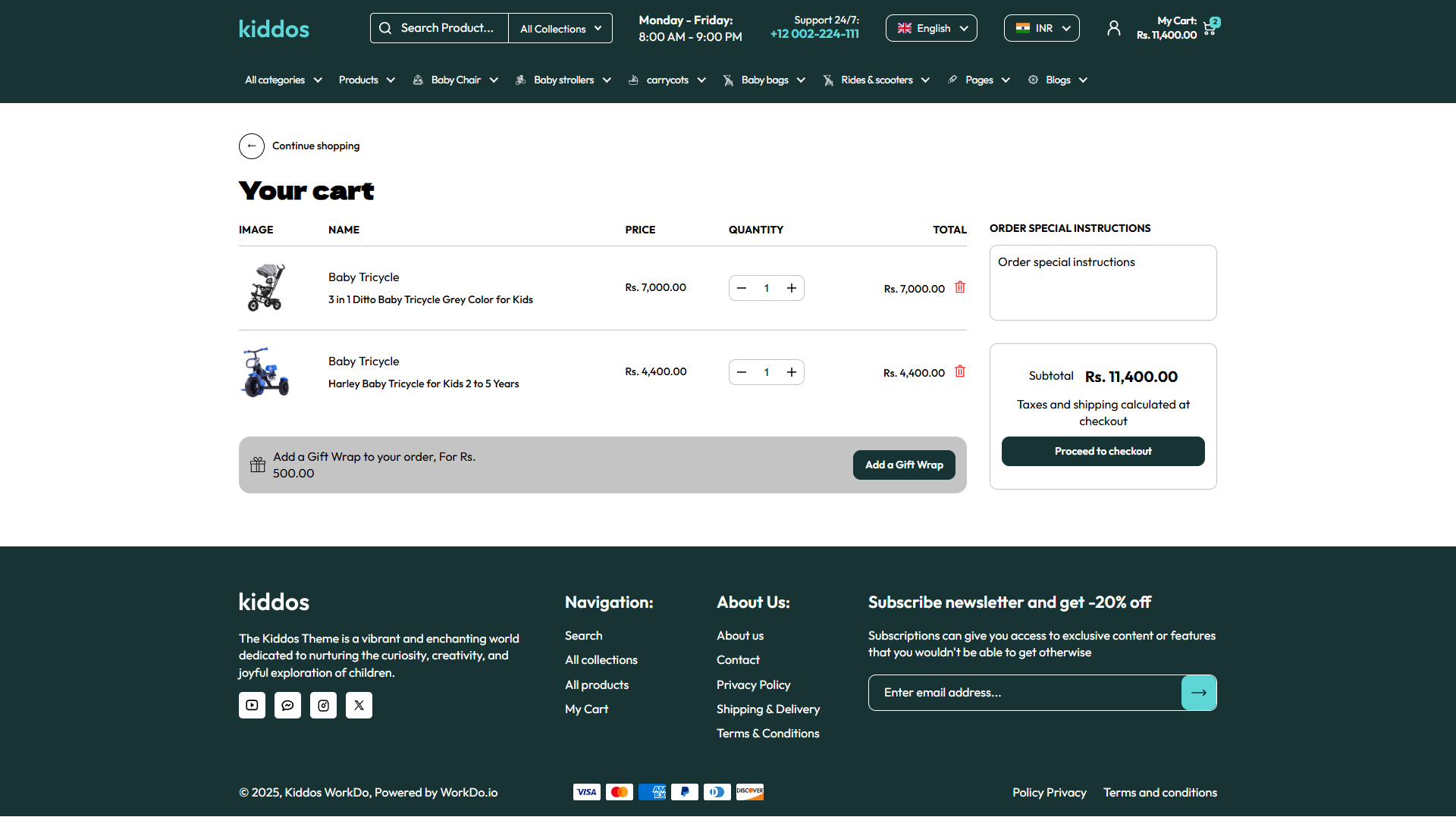Open Kiddos Instagram via its icon
The image size is (1456, 817).
(323, 705)
